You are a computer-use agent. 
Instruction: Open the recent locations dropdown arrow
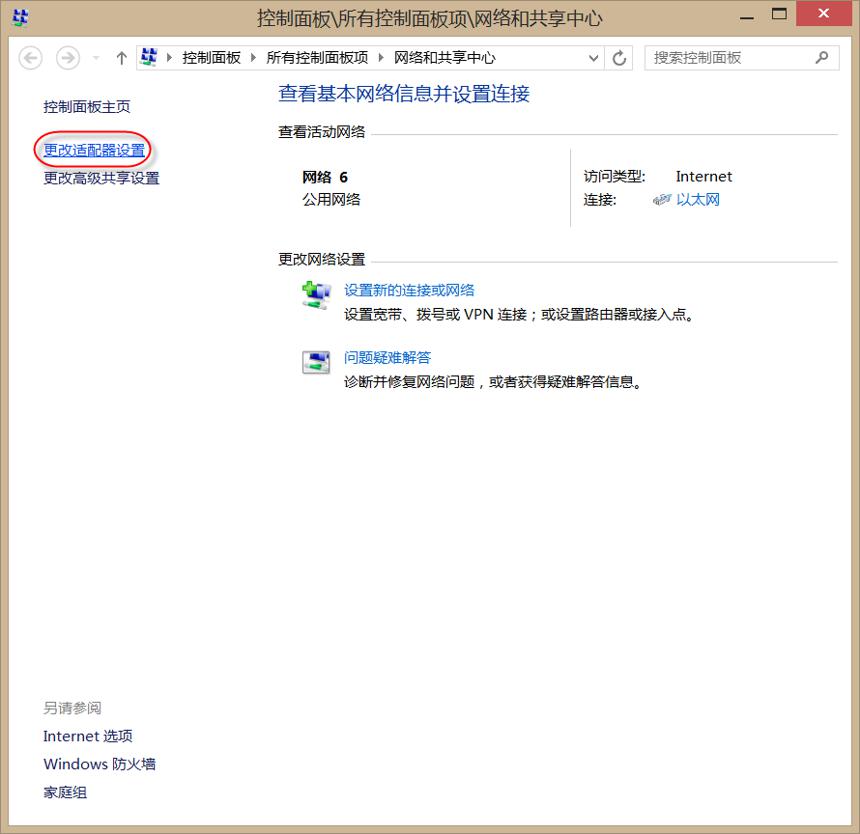[x=97, y=58]
